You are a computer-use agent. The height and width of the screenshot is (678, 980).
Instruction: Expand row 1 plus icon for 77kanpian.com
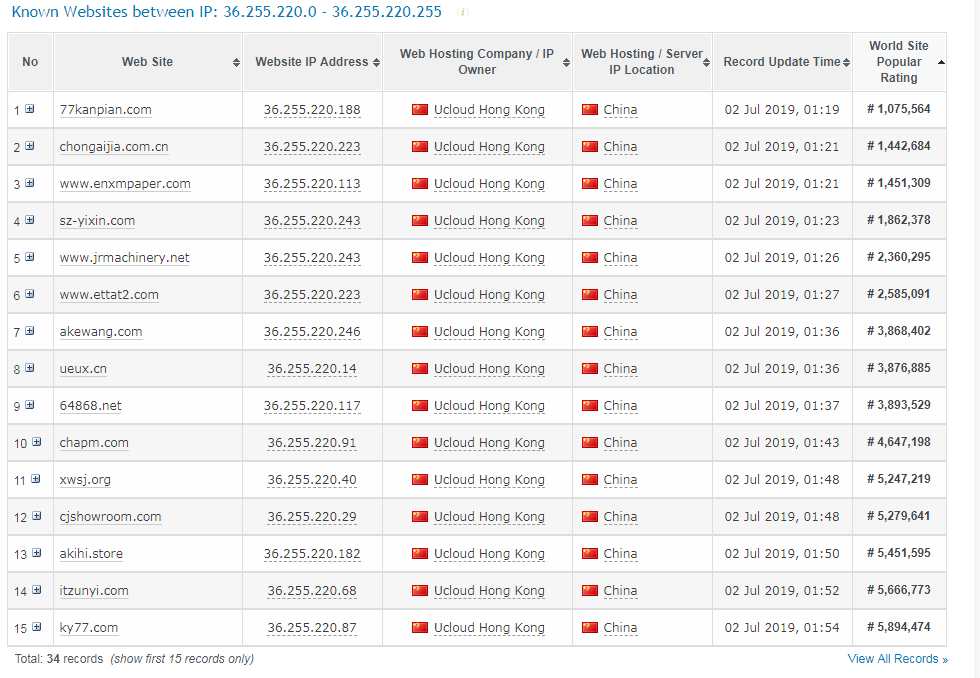pyautogui.click(x=29, y=109)
